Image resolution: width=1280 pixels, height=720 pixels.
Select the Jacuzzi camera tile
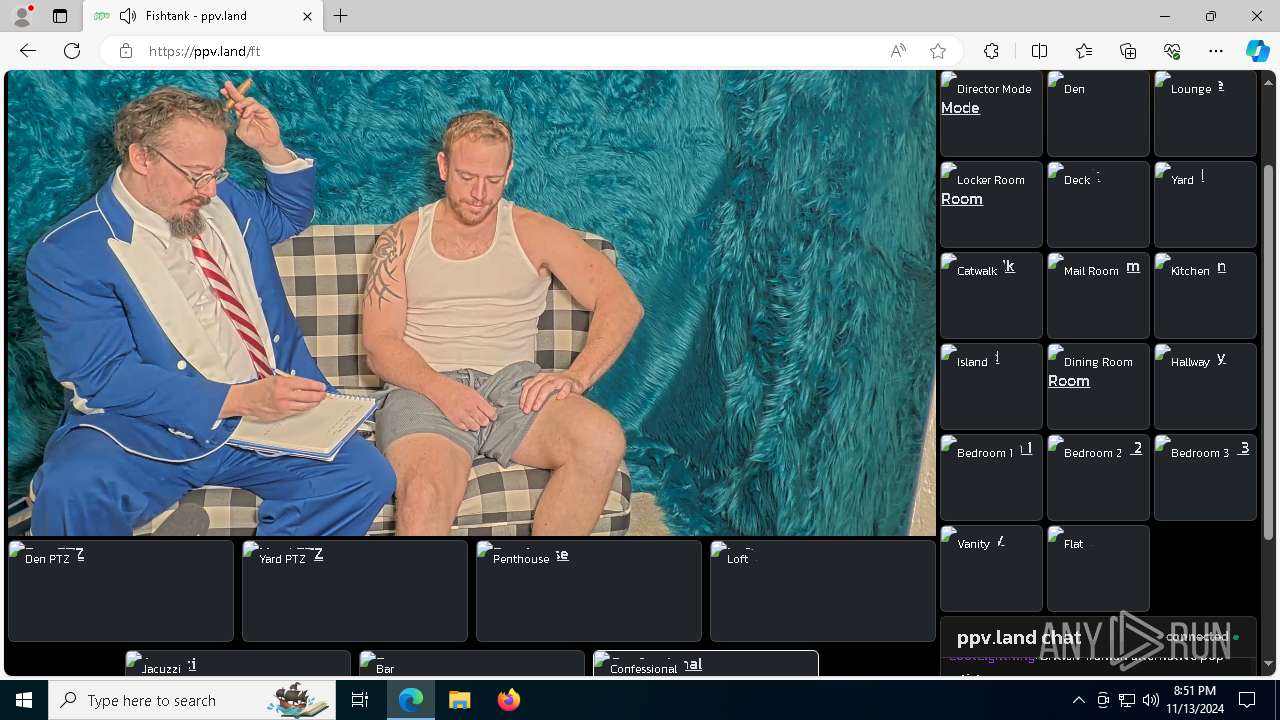coord(238,663)
